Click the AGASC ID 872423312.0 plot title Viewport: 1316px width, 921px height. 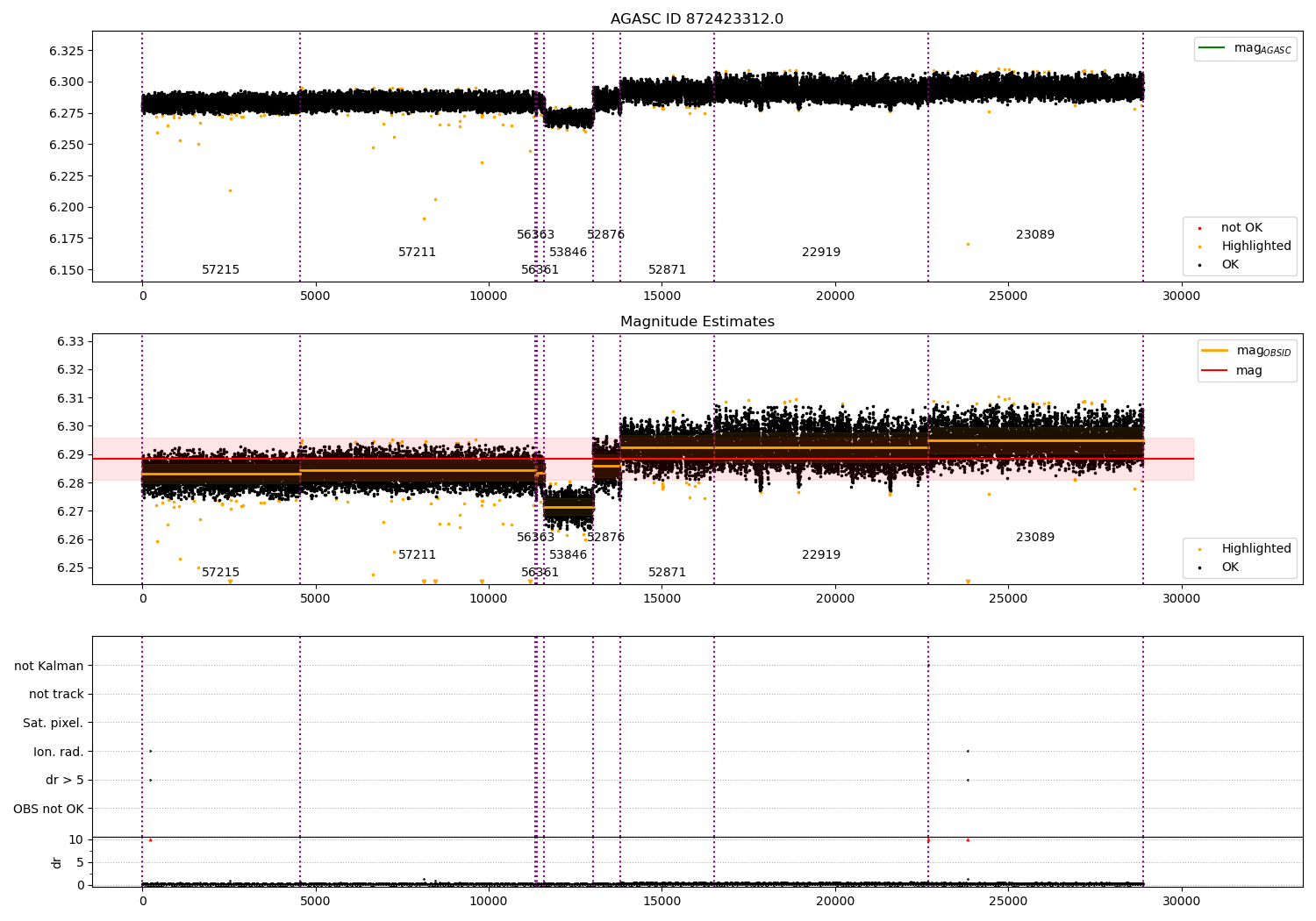tap(697, 19)
